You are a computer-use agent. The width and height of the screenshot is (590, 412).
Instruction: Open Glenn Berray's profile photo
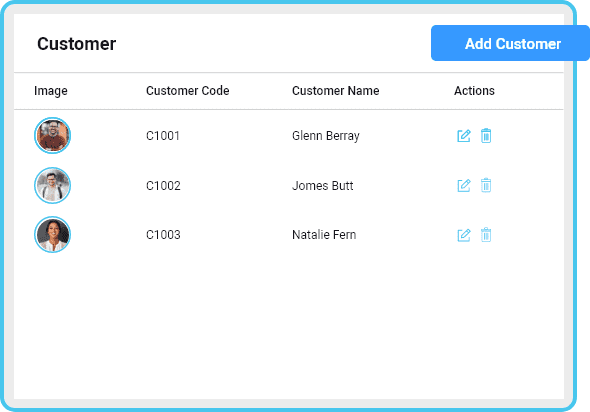point(52,135)
